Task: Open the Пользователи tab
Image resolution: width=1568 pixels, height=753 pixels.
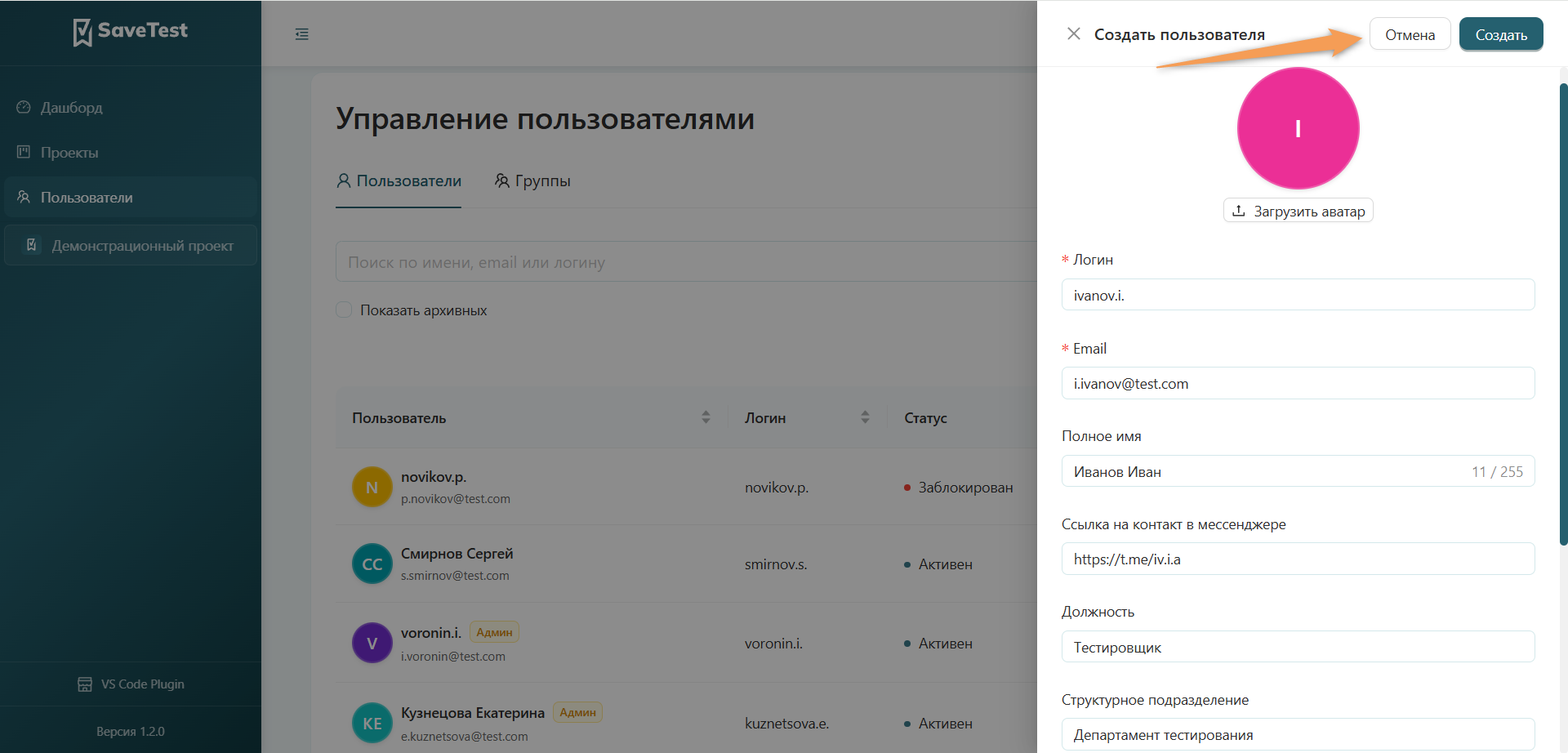Action: 398,180
